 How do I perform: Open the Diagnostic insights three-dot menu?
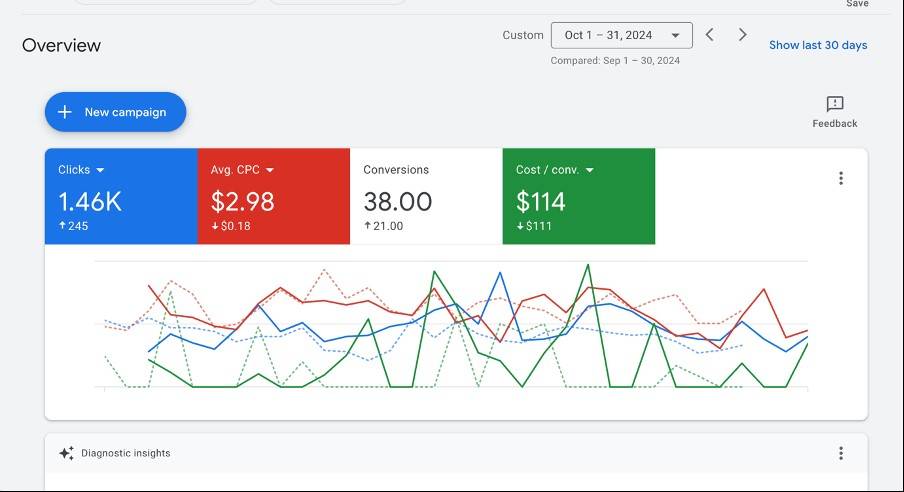click(840, 453)
